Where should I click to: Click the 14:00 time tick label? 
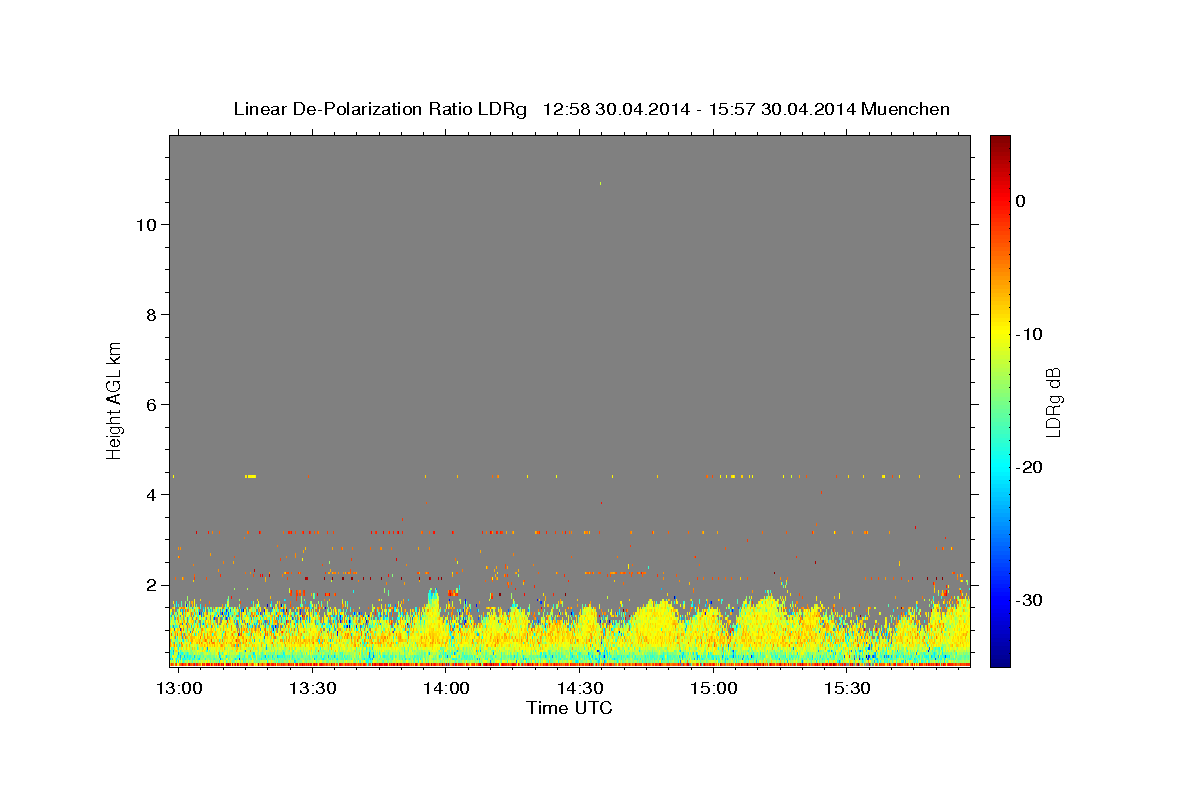coord(446,689)
